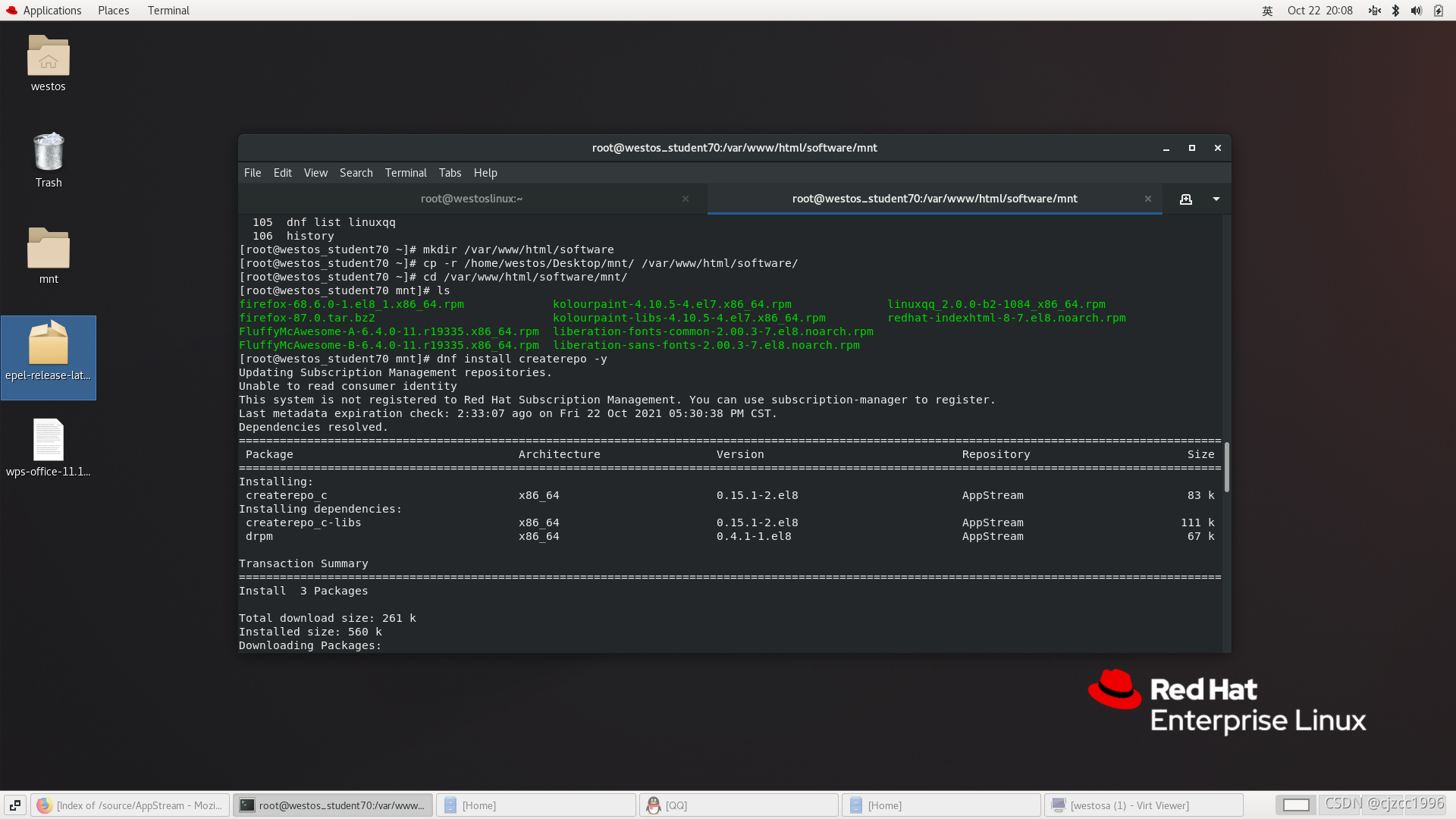Image resolution: width=1456 pixels, height=819 pixels.
Task: Open the terminal's Search menu
Action: pyautogui.click(x=356, y=173)
